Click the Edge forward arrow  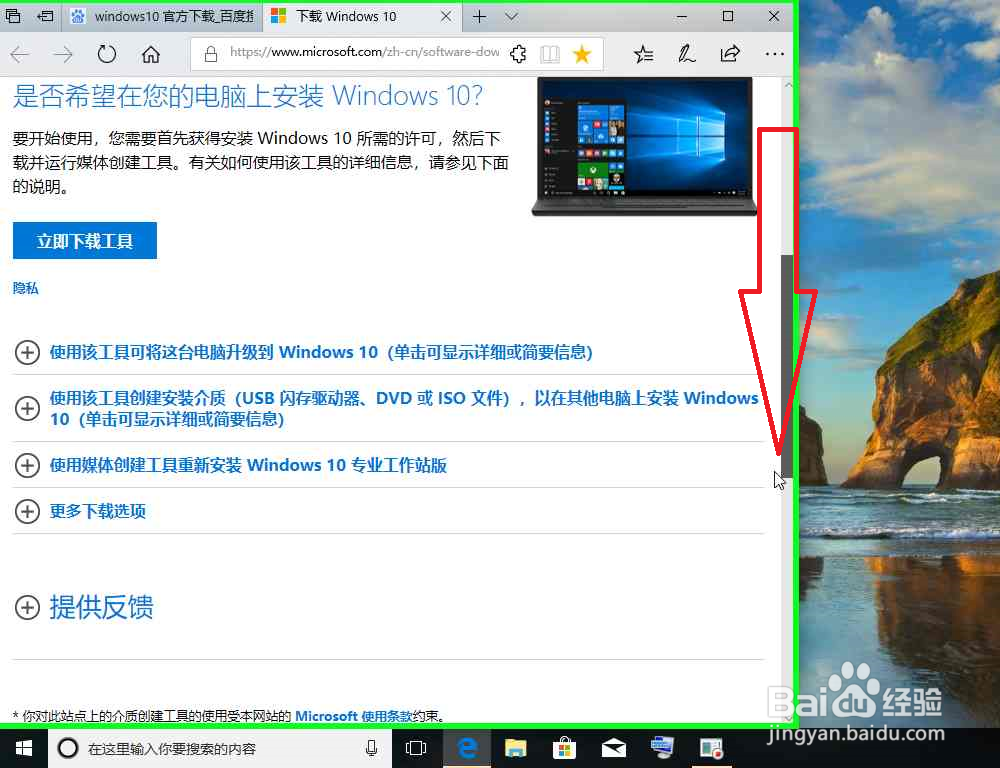pos(62,55)
